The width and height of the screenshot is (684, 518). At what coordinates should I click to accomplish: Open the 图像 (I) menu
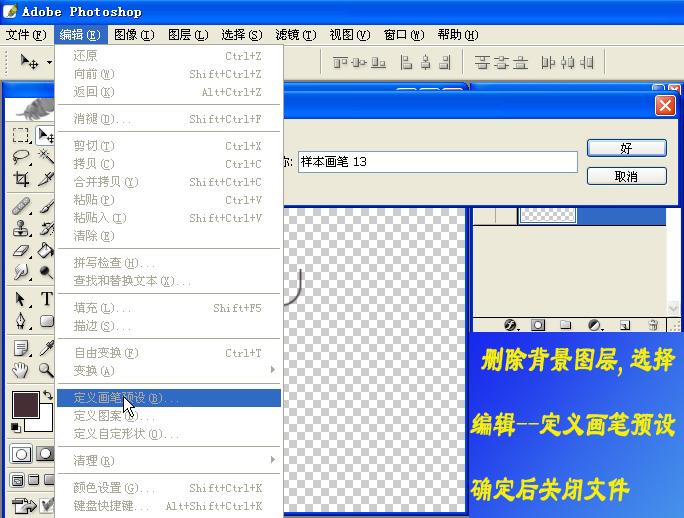pyautogui.click(x=134, y=34)
